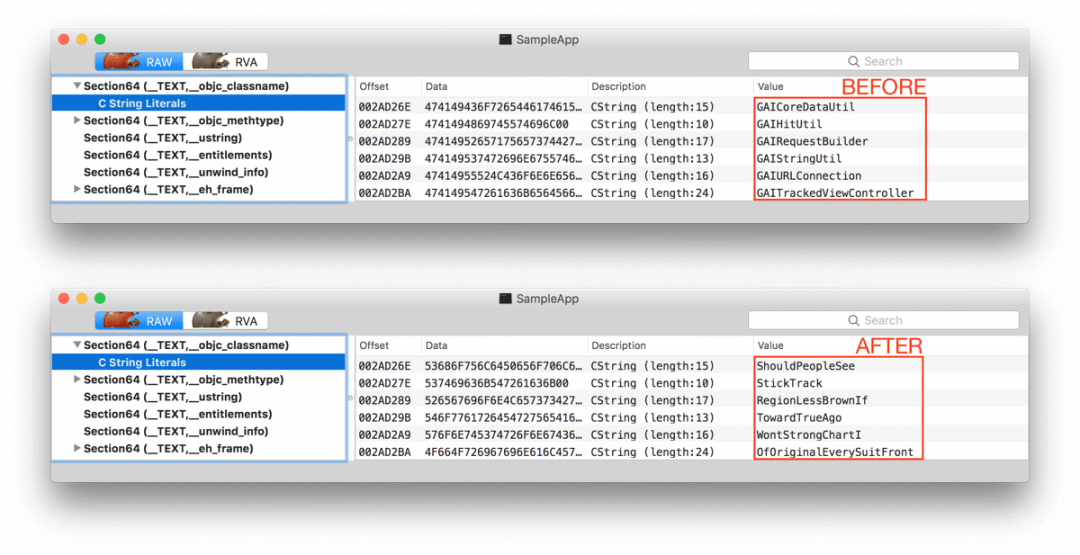Select the GAIStringUtil value cell
Image resolution: width=1080 pixels, height=555 pixels.
[x=799, y=158]
